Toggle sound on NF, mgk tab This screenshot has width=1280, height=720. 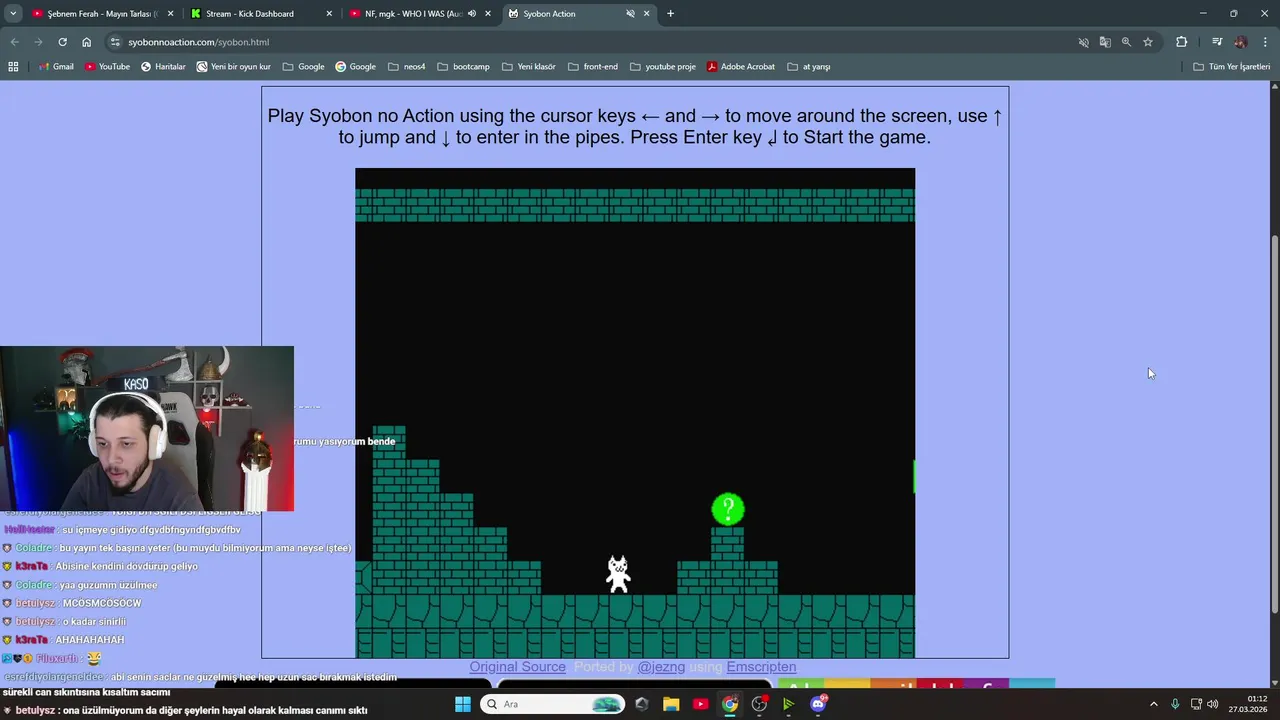coord(471,14)
